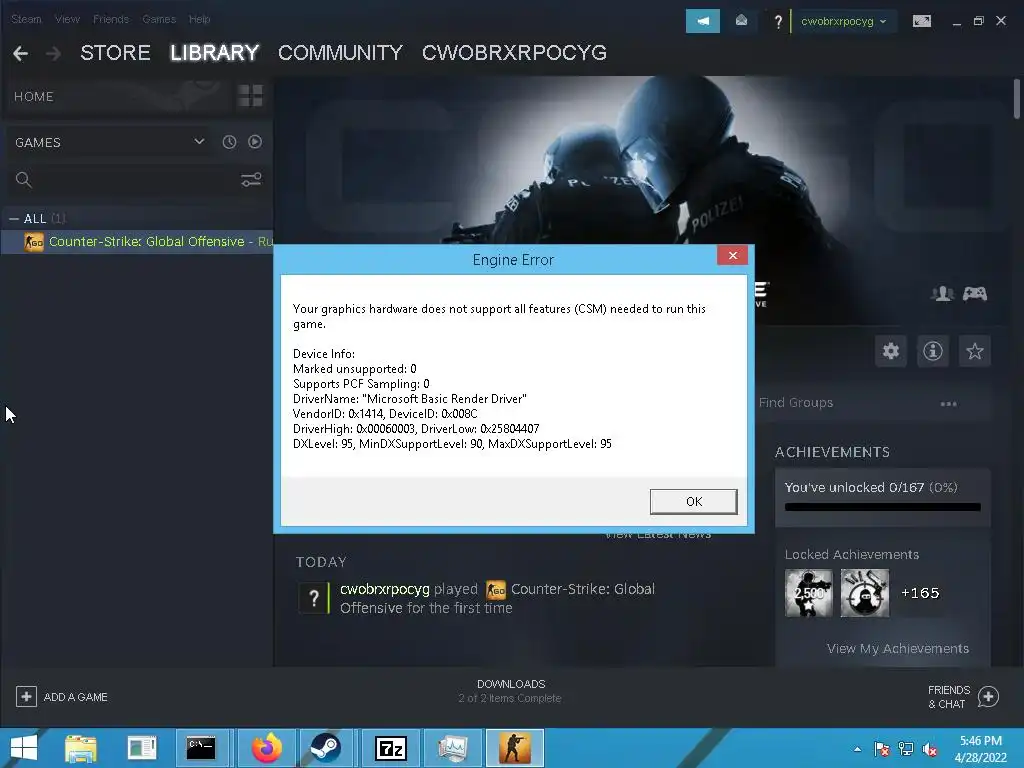Viewport: 1024px width, 768px height.
Task: Click View My Achievements link
Action: click(x=898, y=648)
